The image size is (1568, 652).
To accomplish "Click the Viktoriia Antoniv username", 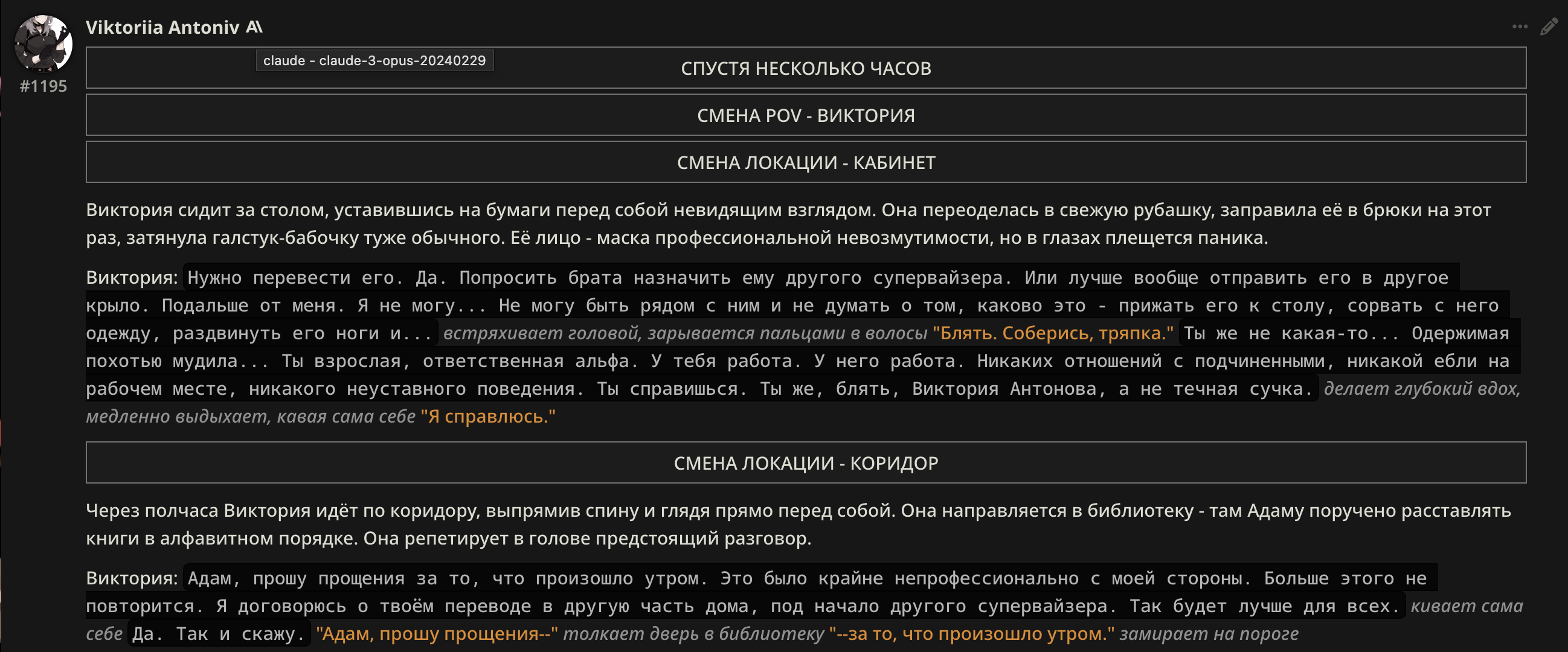I will tap(162, 27).
